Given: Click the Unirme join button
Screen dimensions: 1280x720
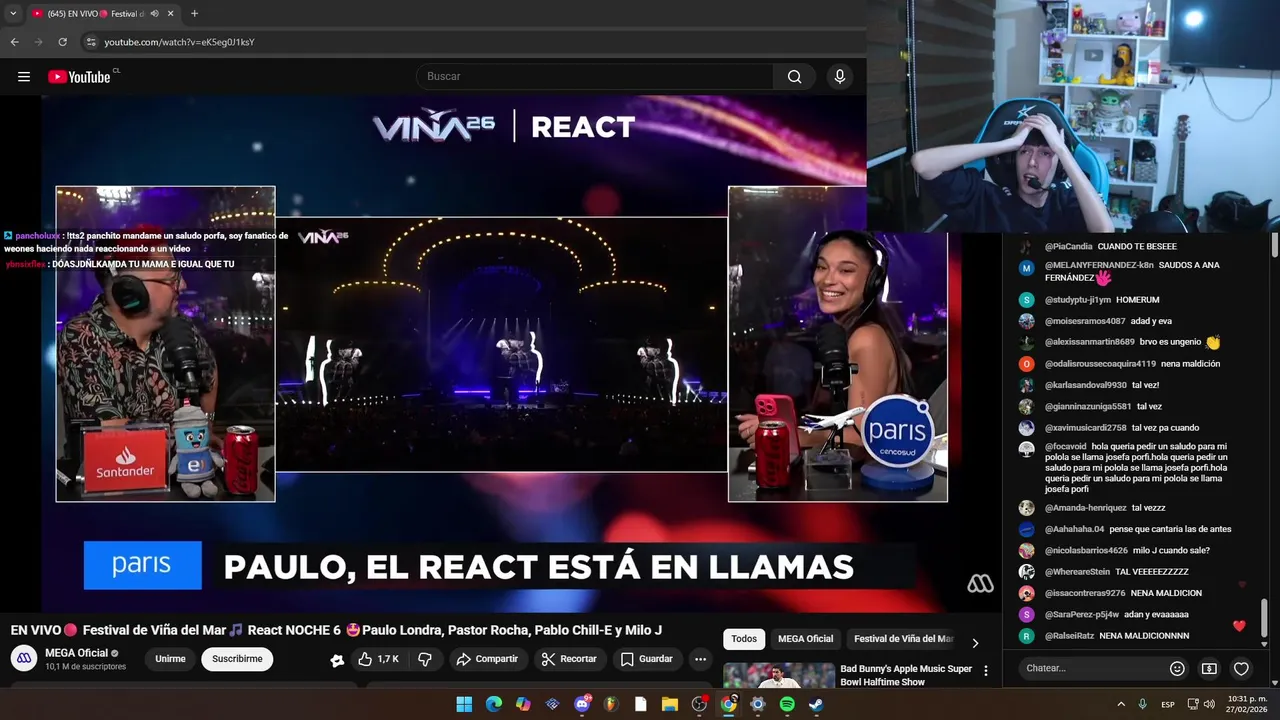Looking at the screenshot, I should point(170,659).
